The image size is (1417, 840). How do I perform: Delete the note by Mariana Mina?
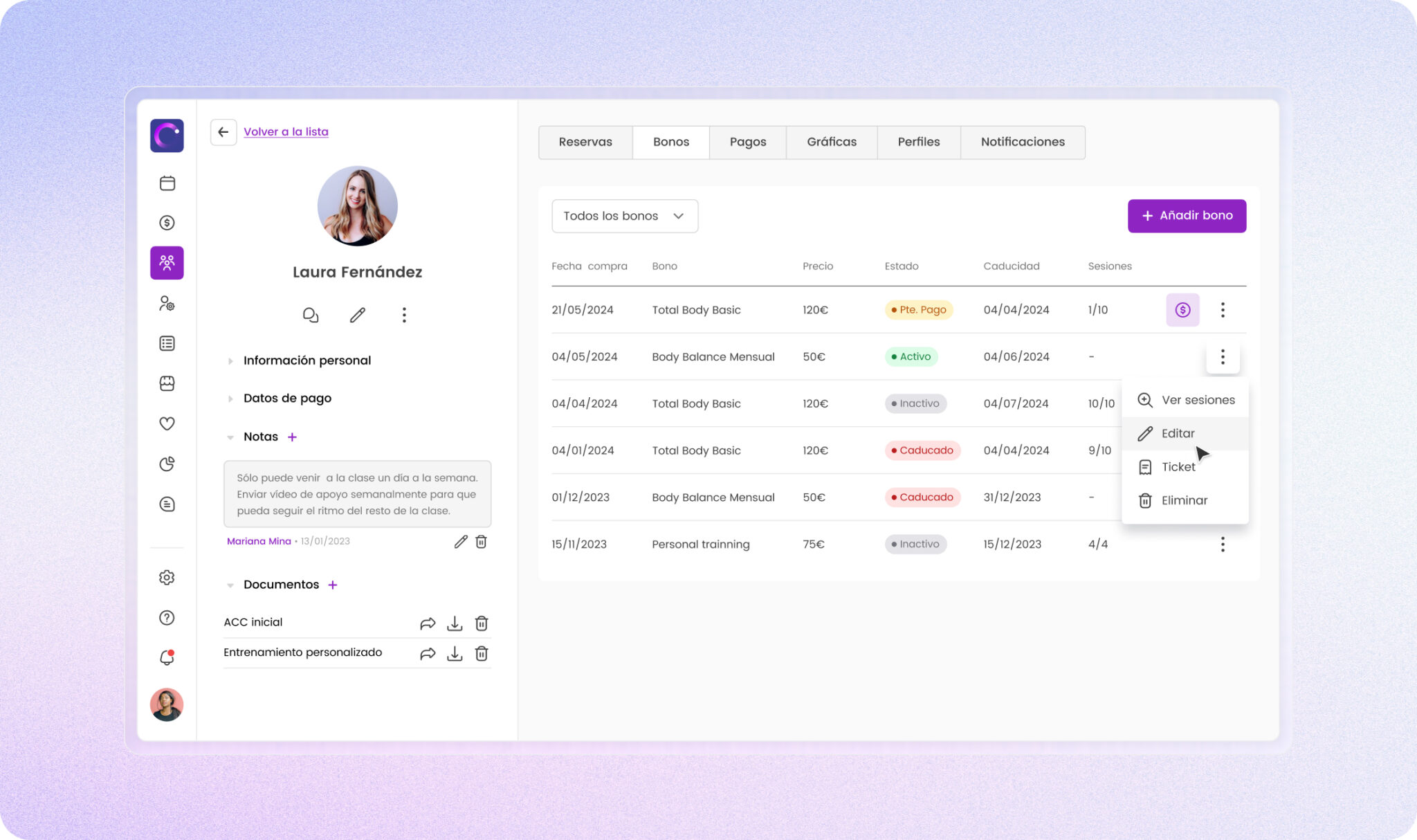pos(482,542)
